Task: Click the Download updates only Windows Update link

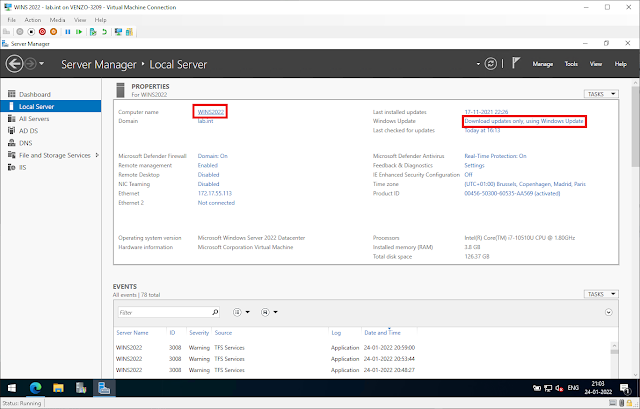Action: click(524, 121)
